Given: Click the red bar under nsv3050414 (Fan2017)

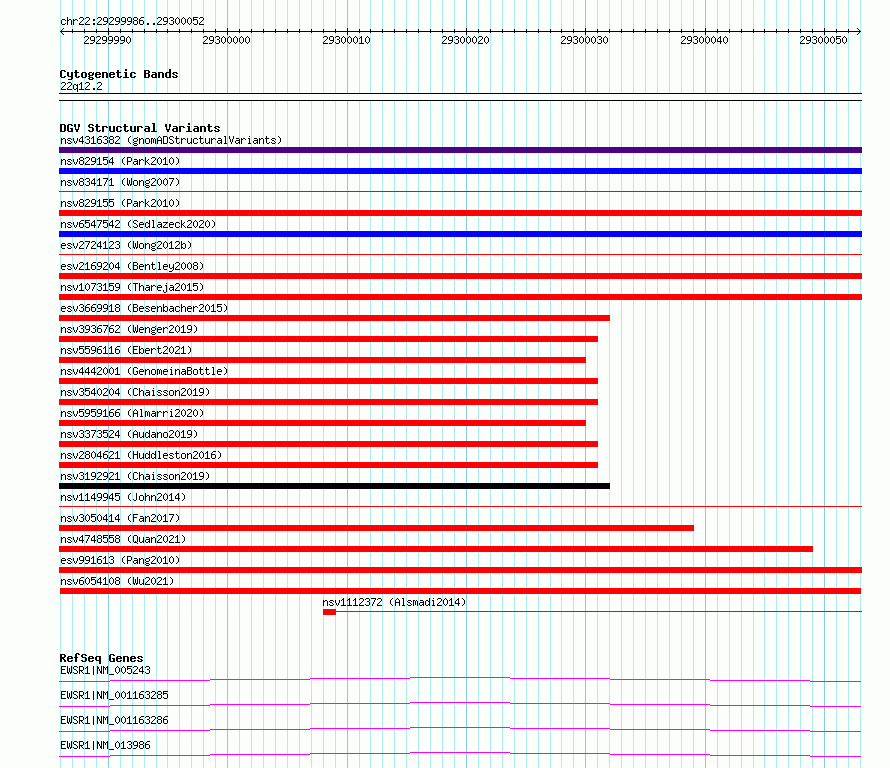Looking at the screenshot, I should pyautogui.click(x=376, y=528).
